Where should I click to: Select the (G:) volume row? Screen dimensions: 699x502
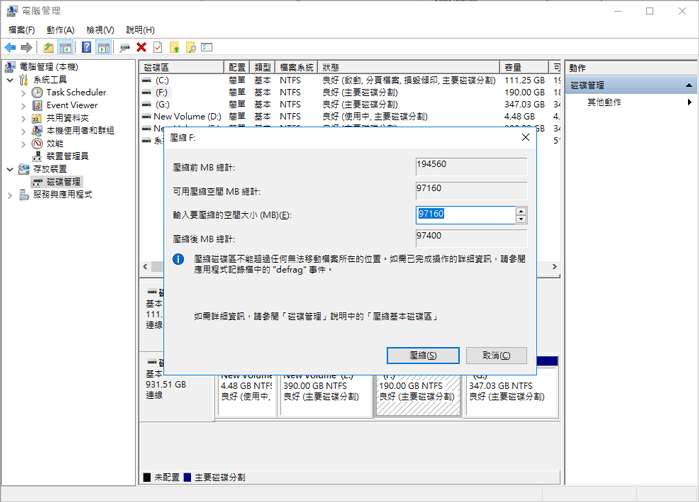coord(350,104)
